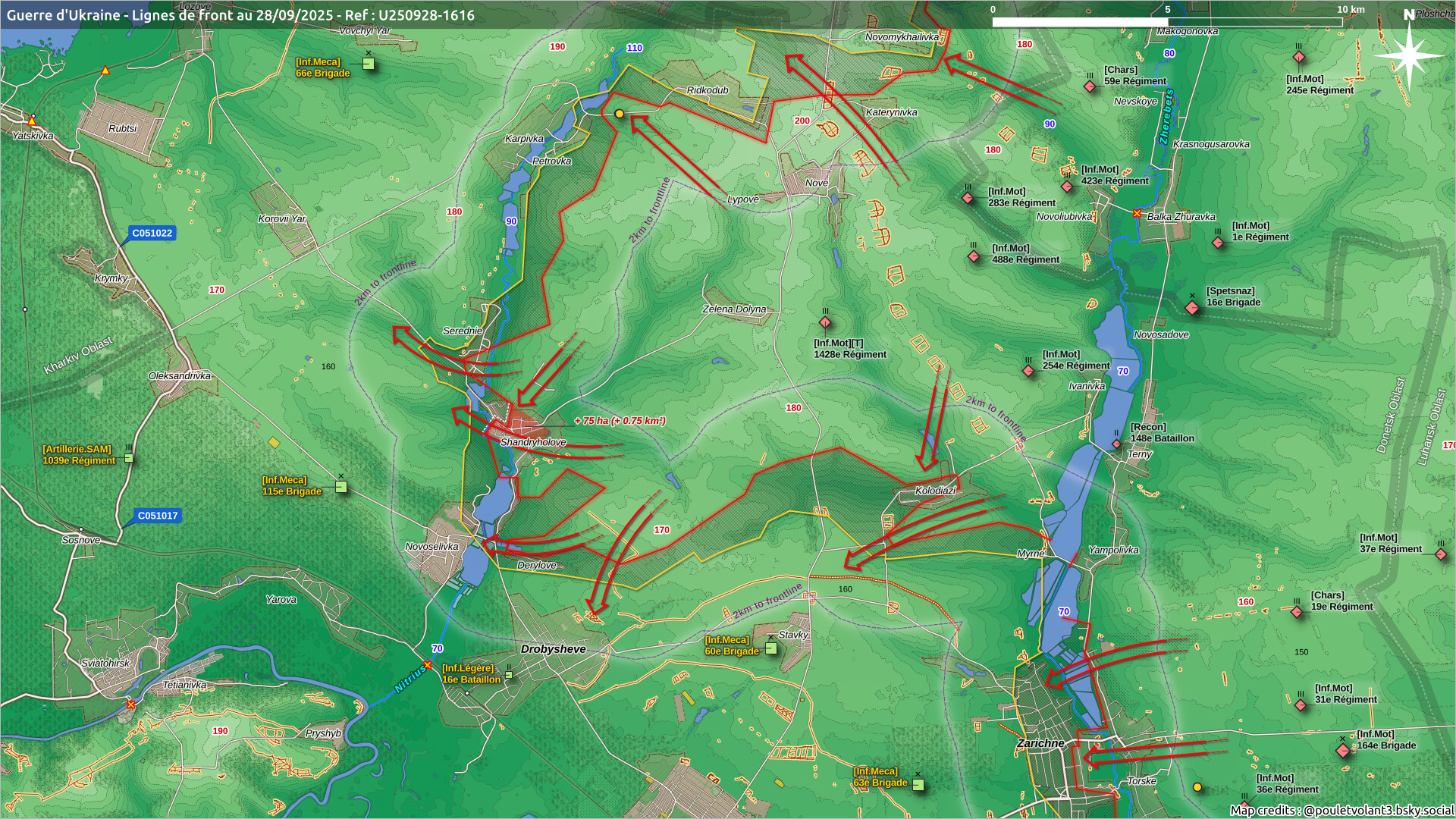This screenshot has height=819, width=1456.
Task: Click the Drobysheve town label
Action: click(553, 649)
